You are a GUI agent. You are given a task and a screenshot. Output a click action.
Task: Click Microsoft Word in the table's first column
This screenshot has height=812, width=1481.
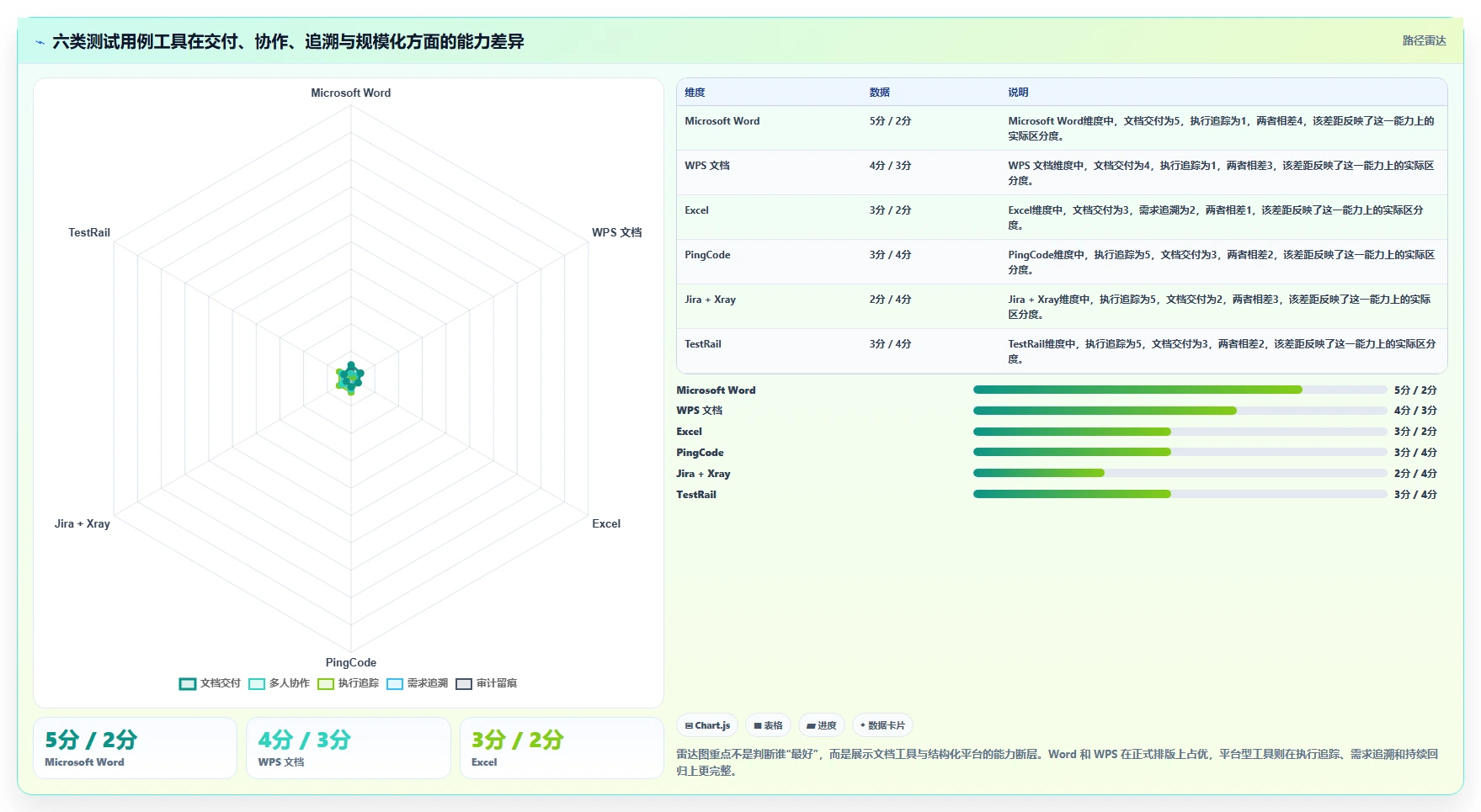(x=722, y=121)
